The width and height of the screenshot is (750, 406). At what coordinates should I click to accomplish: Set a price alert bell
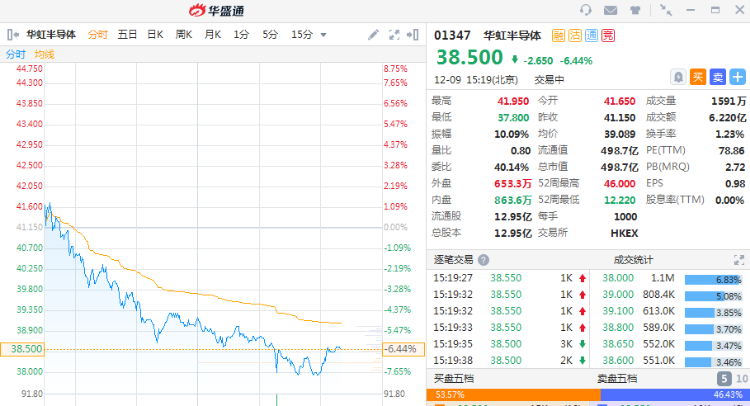point(678,77)
